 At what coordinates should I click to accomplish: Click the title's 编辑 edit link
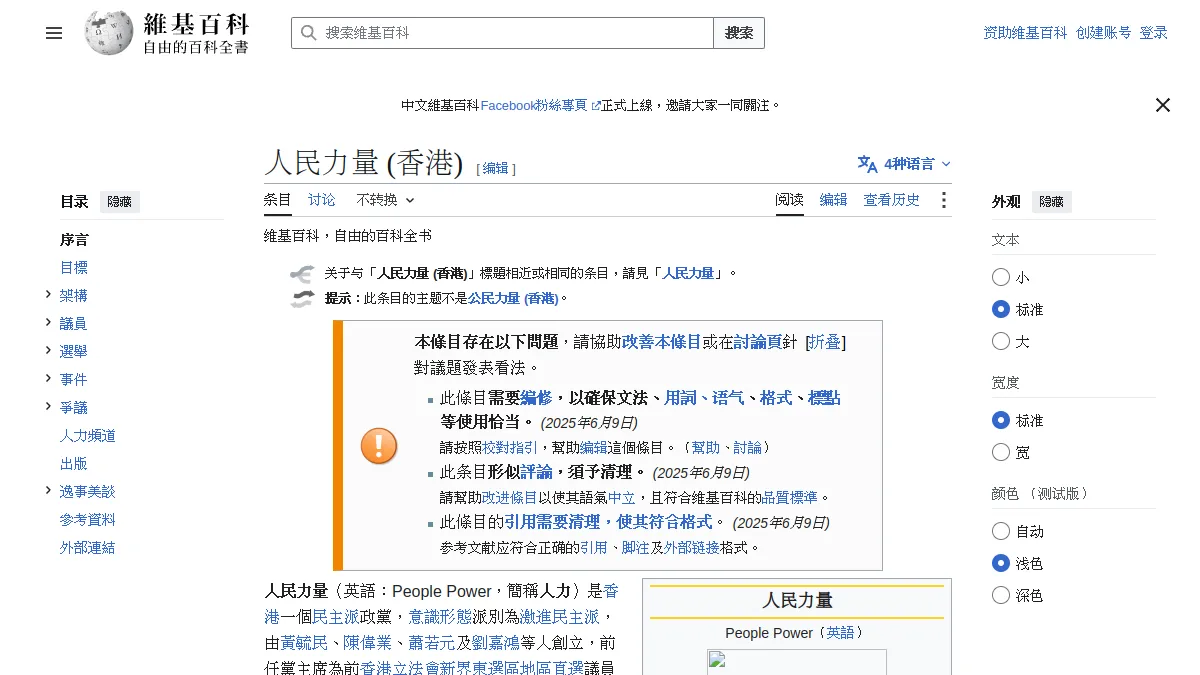coord(496,168)
